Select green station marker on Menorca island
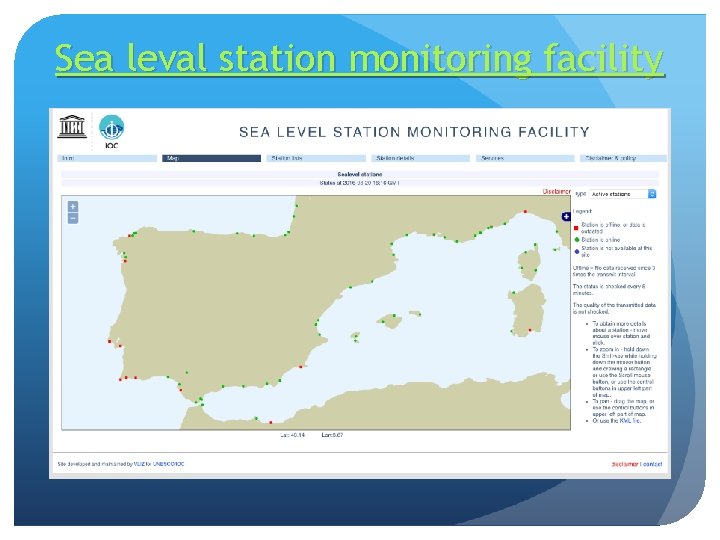Viewport: 720px width, 540px height. click(419, 315)
